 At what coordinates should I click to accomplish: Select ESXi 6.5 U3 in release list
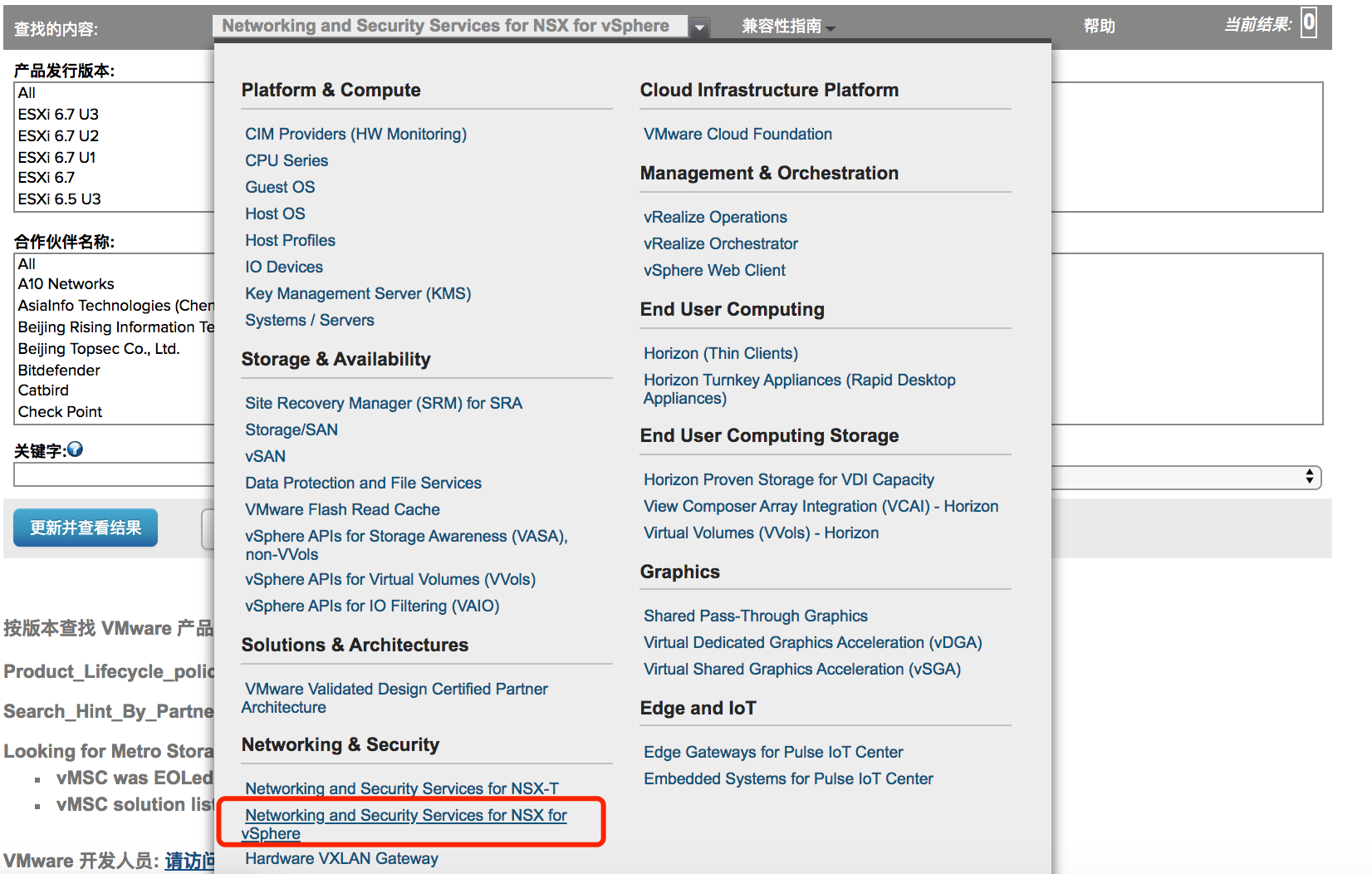coord(59,199)
